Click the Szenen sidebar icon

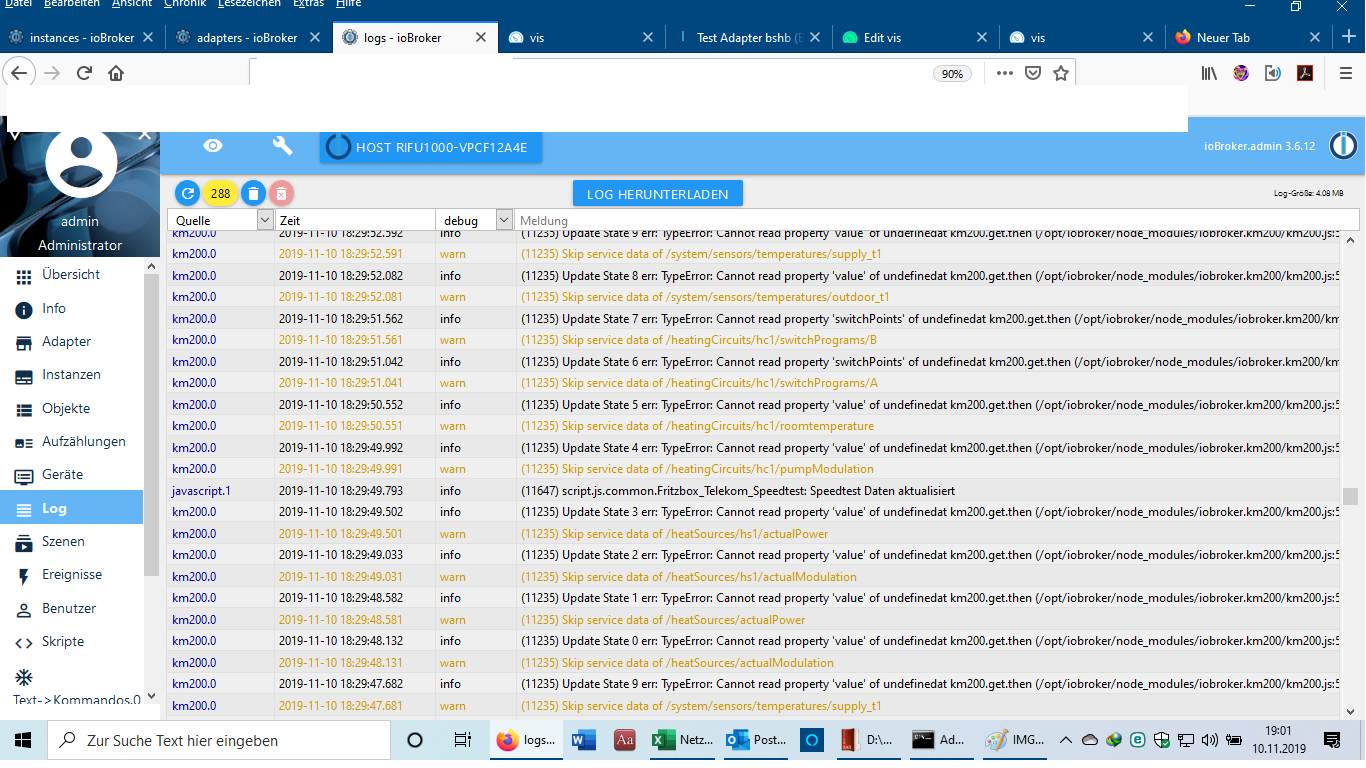click(x=24, y=542)
